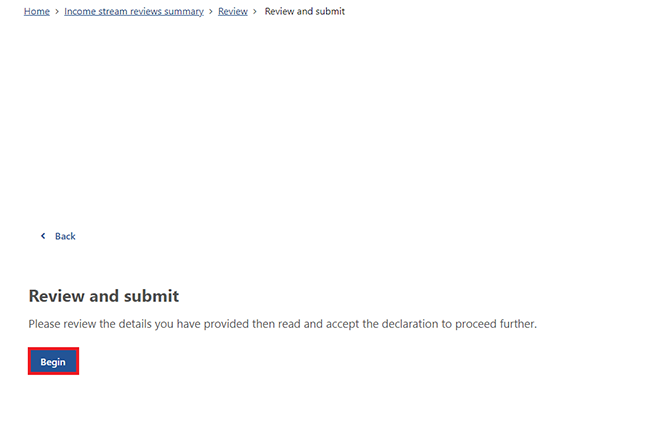Select the current Review and submit breadcrumb
This screenshot has width=650, height=433.
(304, 12)
